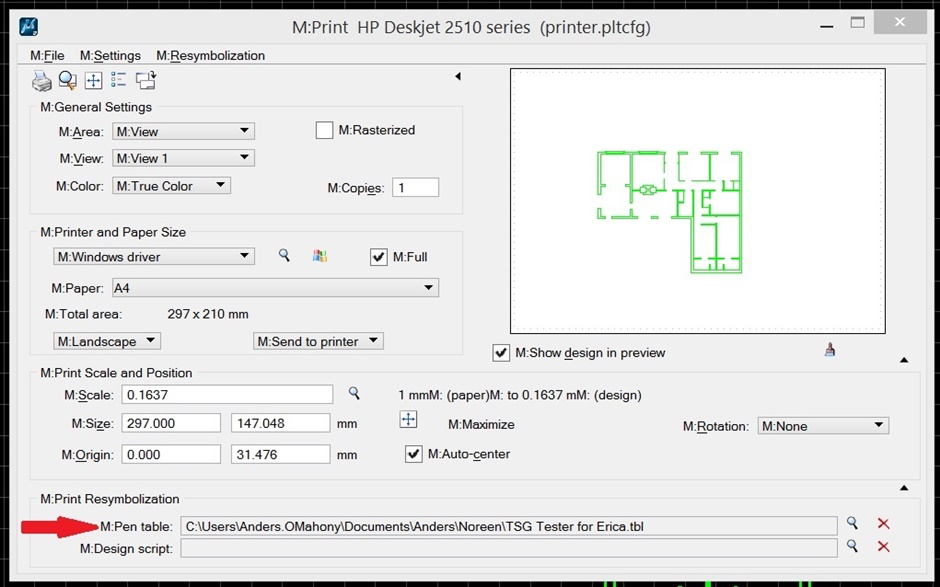
Task: Toggle the Rasterized checkbox
Action: click(x=324, y=130)
